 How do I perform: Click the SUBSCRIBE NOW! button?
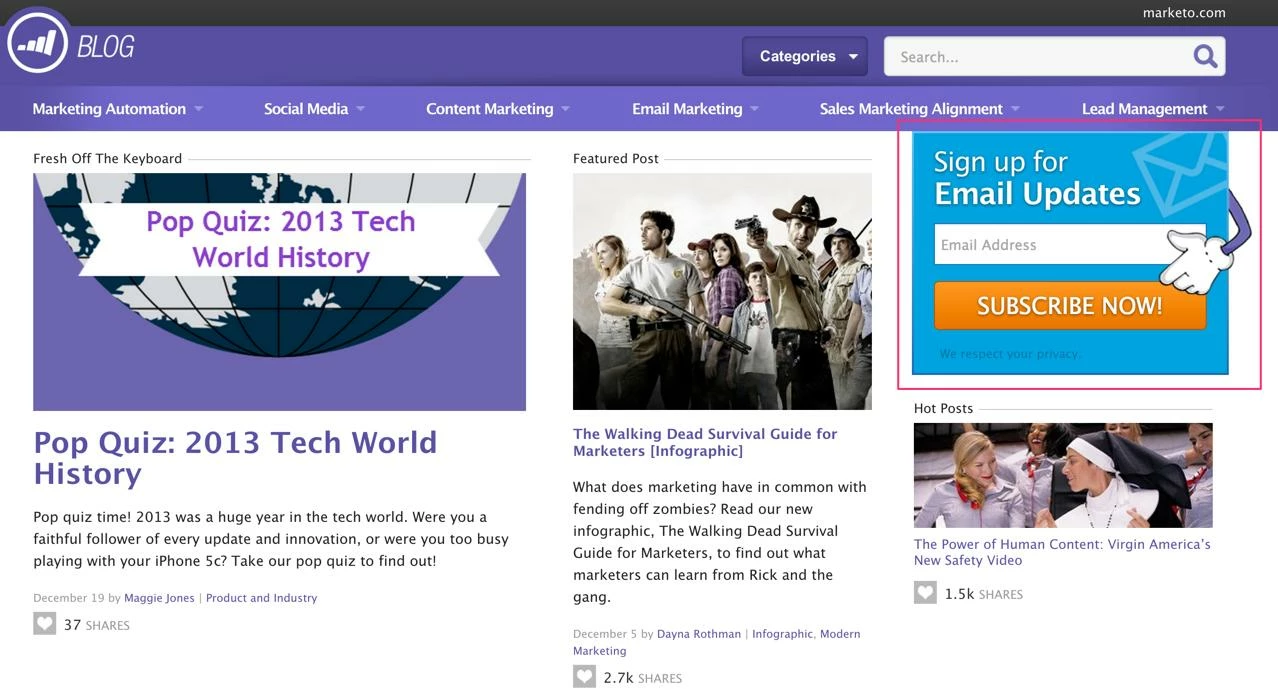click(1070, 306)
